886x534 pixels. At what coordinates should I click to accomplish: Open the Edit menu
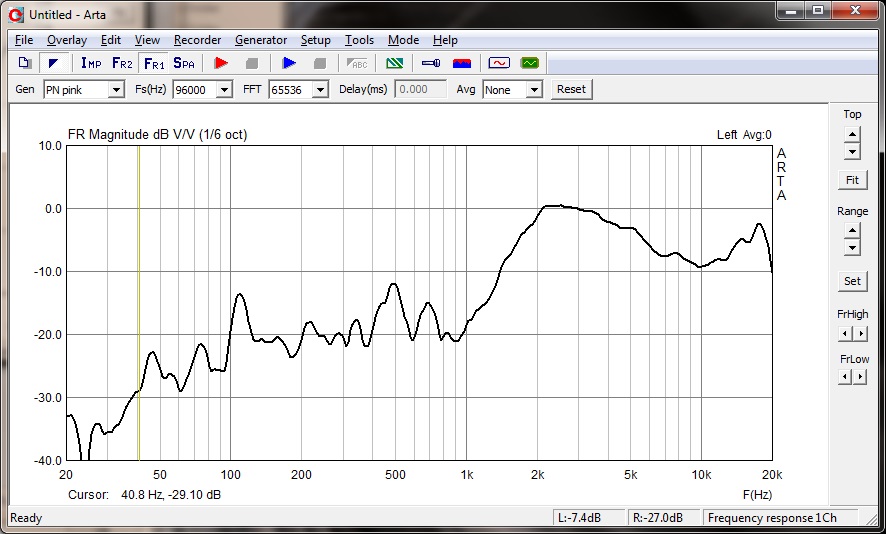coord(111,40)
